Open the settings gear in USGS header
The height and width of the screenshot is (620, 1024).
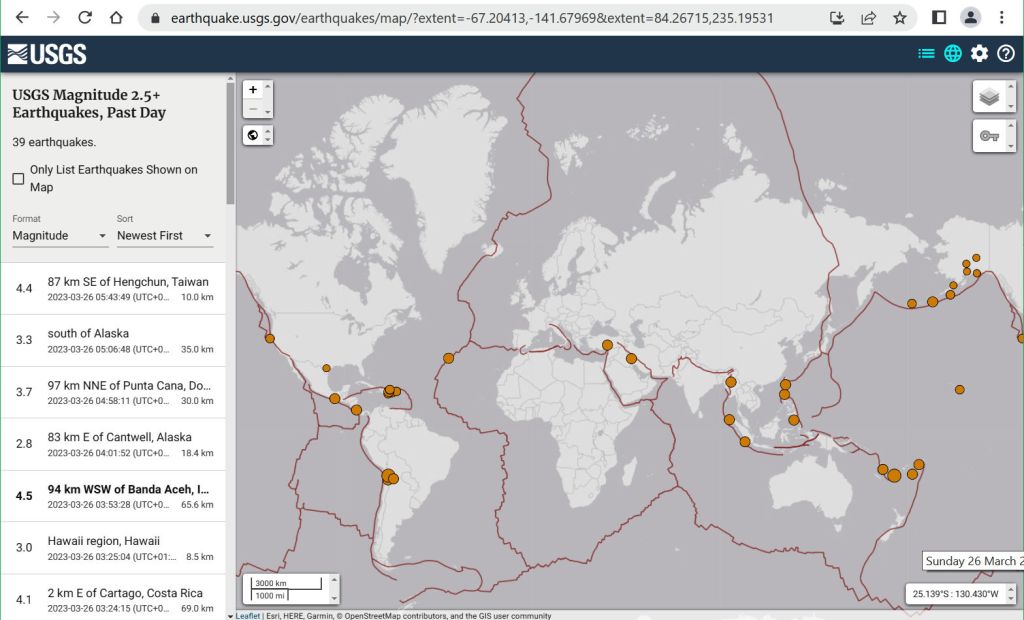coord(979,54)
